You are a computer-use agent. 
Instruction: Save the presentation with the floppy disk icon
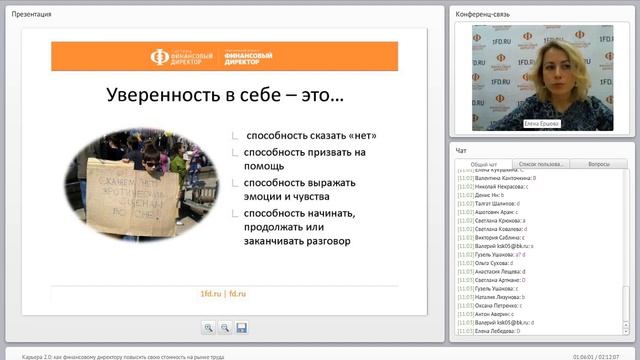click(242, 328)
